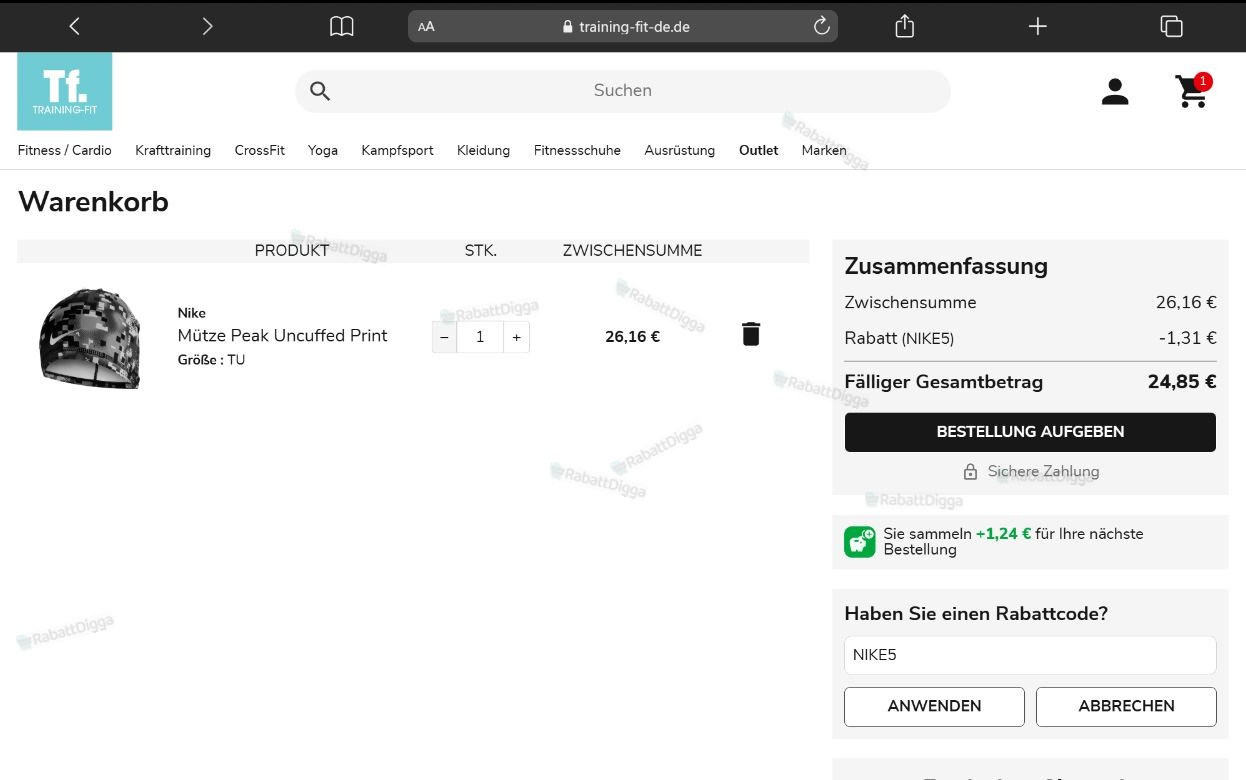
Task: Click the search magnifier icon
Action: [x=320, y=91]
